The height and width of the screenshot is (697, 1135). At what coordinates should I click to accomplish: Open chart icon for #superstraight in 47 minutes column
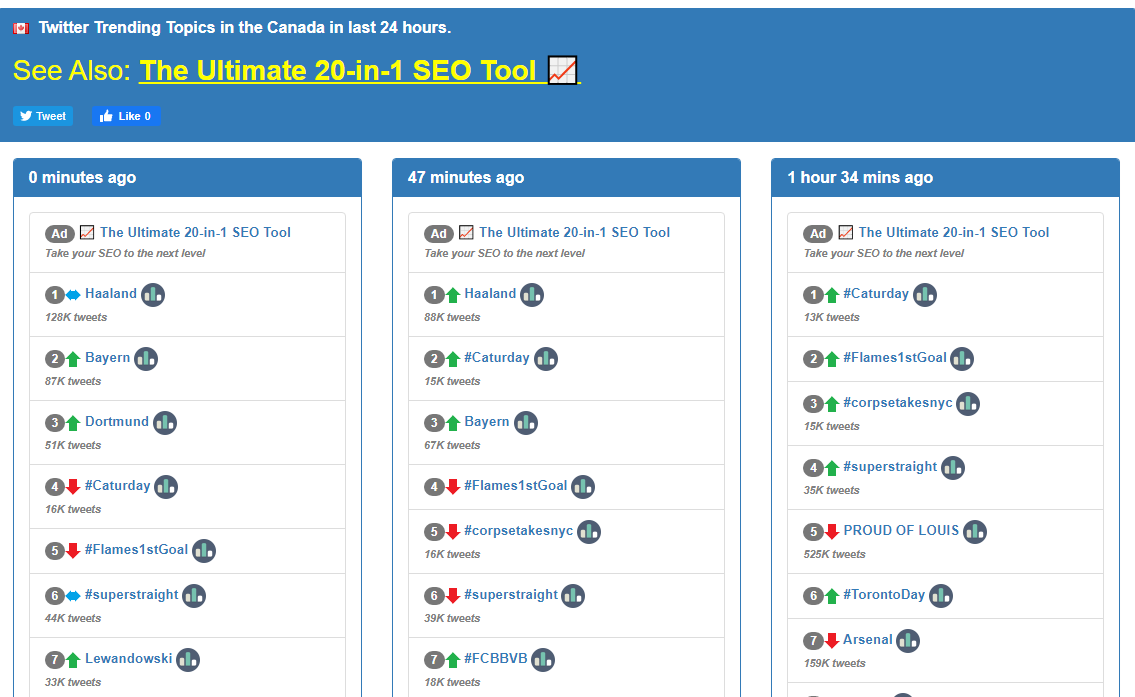pos(573,596)
